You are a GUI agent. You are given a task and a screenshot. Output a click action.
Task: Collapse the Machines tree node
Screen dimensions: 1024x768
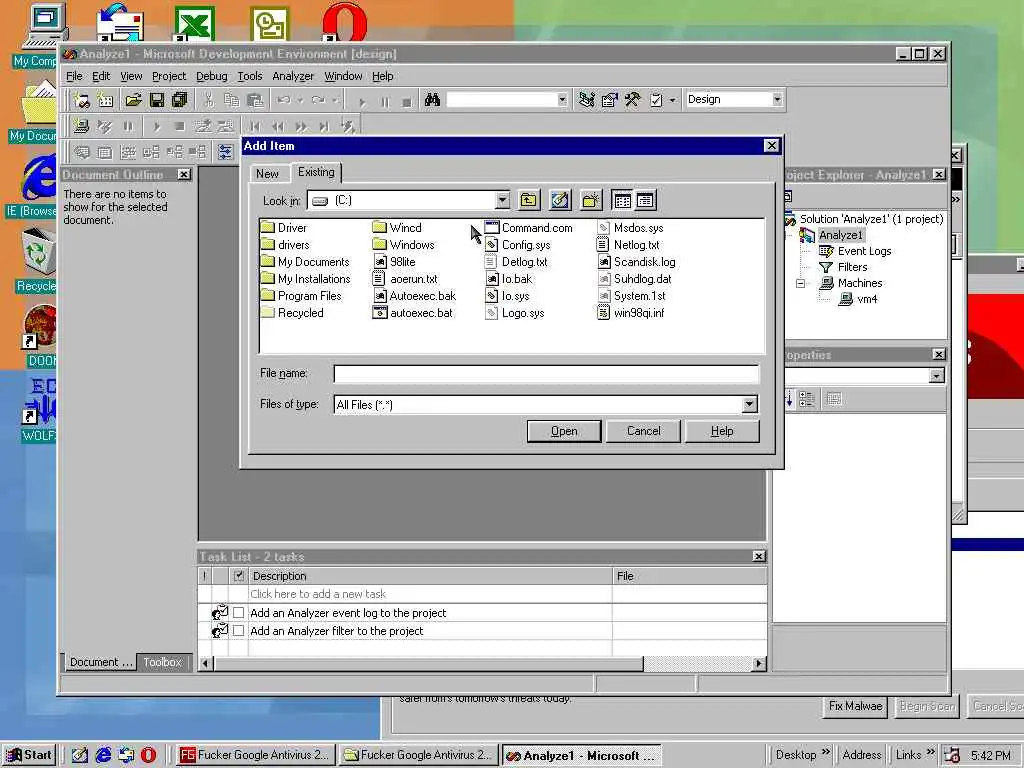pyautogui.click(x=800, y=283)
